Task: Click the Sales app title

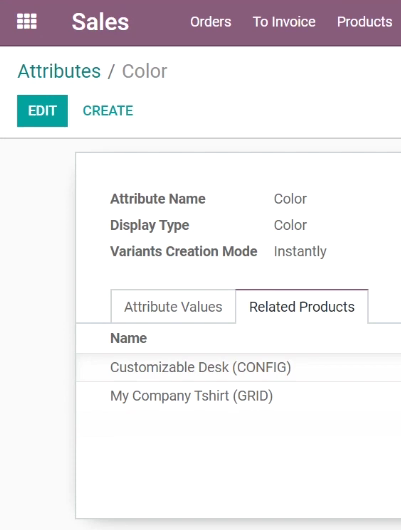Action: click(100, 22)
